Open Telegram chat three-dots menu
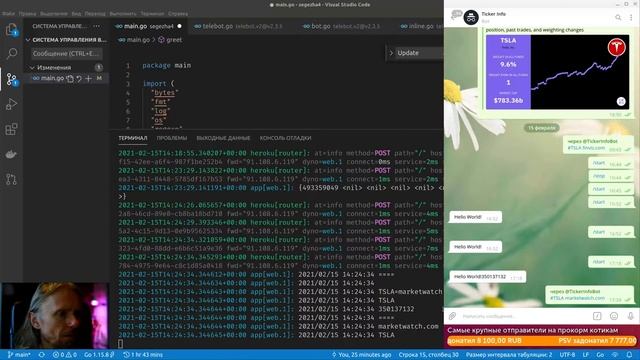The width and height of the screenshot is (640, 360). [631, 17]
